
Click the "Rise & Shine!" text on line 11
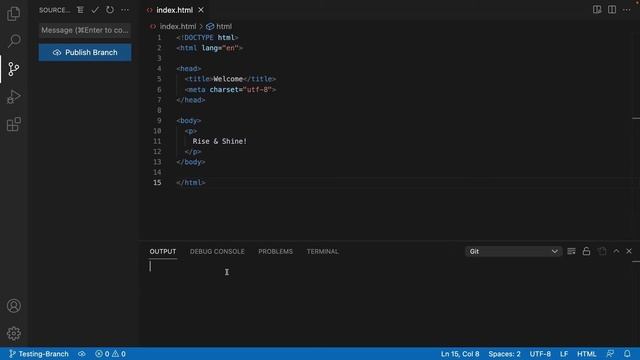click(220, 141)
